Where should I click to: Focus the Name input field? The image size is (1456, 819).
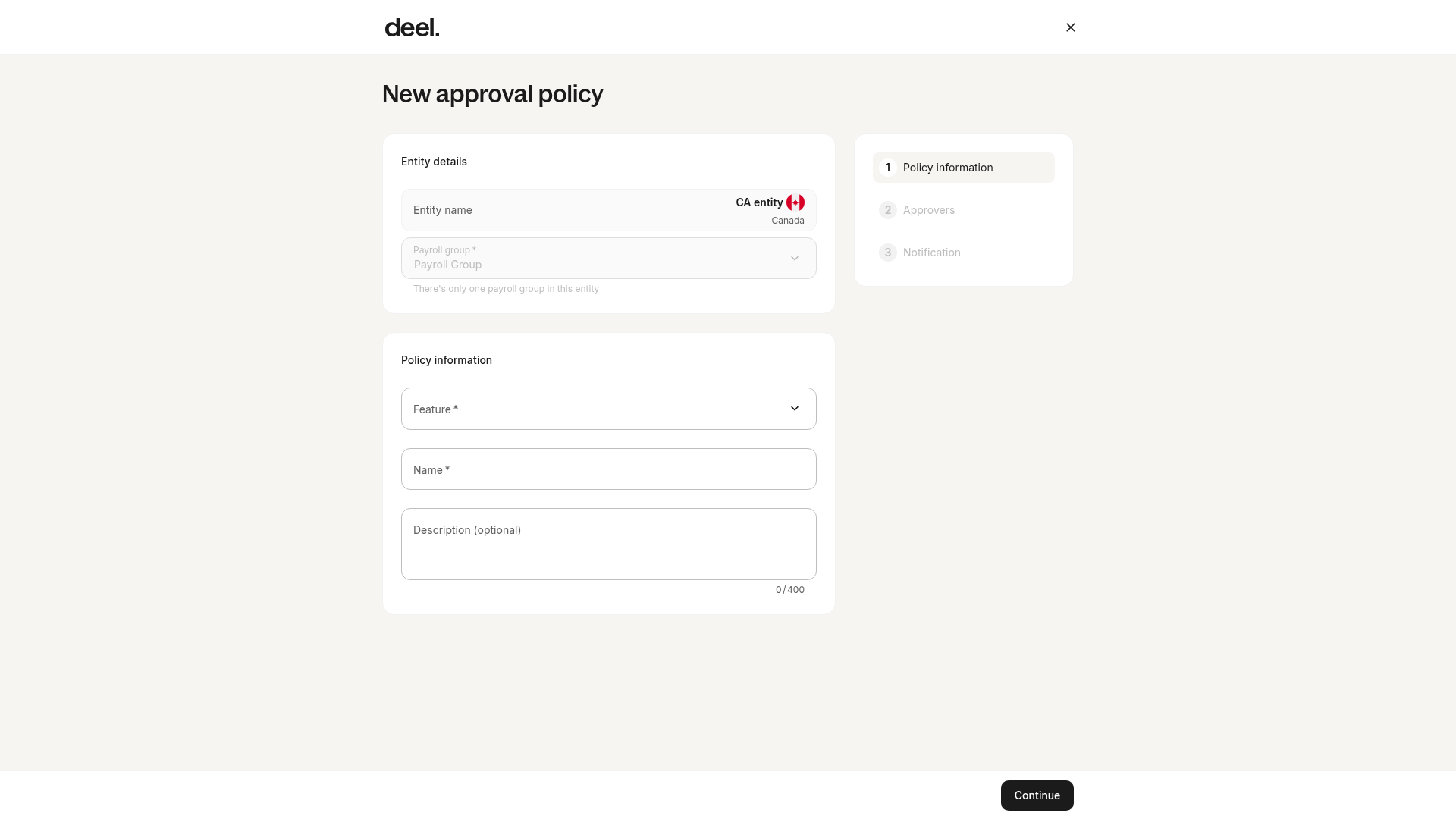coord(608,469)
